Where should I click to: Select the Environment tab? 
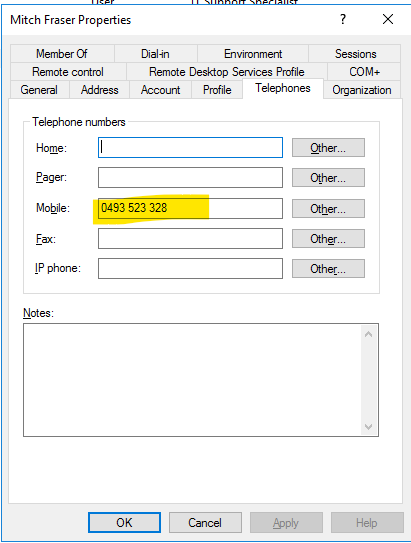[253, 54]
